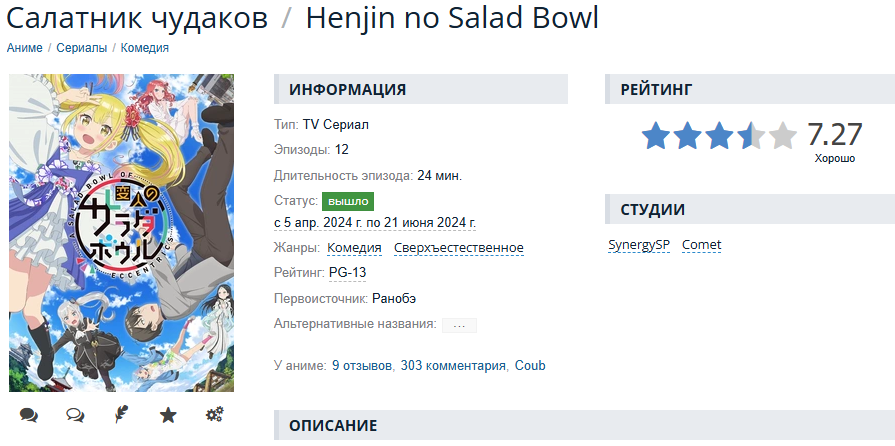Select the fifth gray rating star
The height and width of the screenshot is (446, 895).
click(x=783, y=135)
